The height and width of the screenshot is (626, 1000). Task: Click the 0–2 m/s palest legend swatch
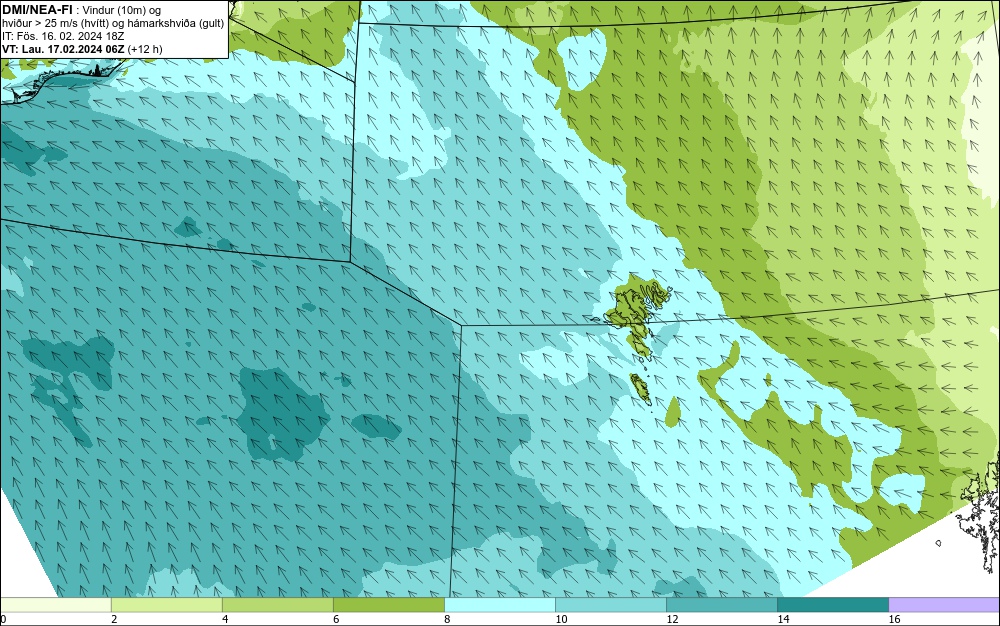(x=55, y=605)
